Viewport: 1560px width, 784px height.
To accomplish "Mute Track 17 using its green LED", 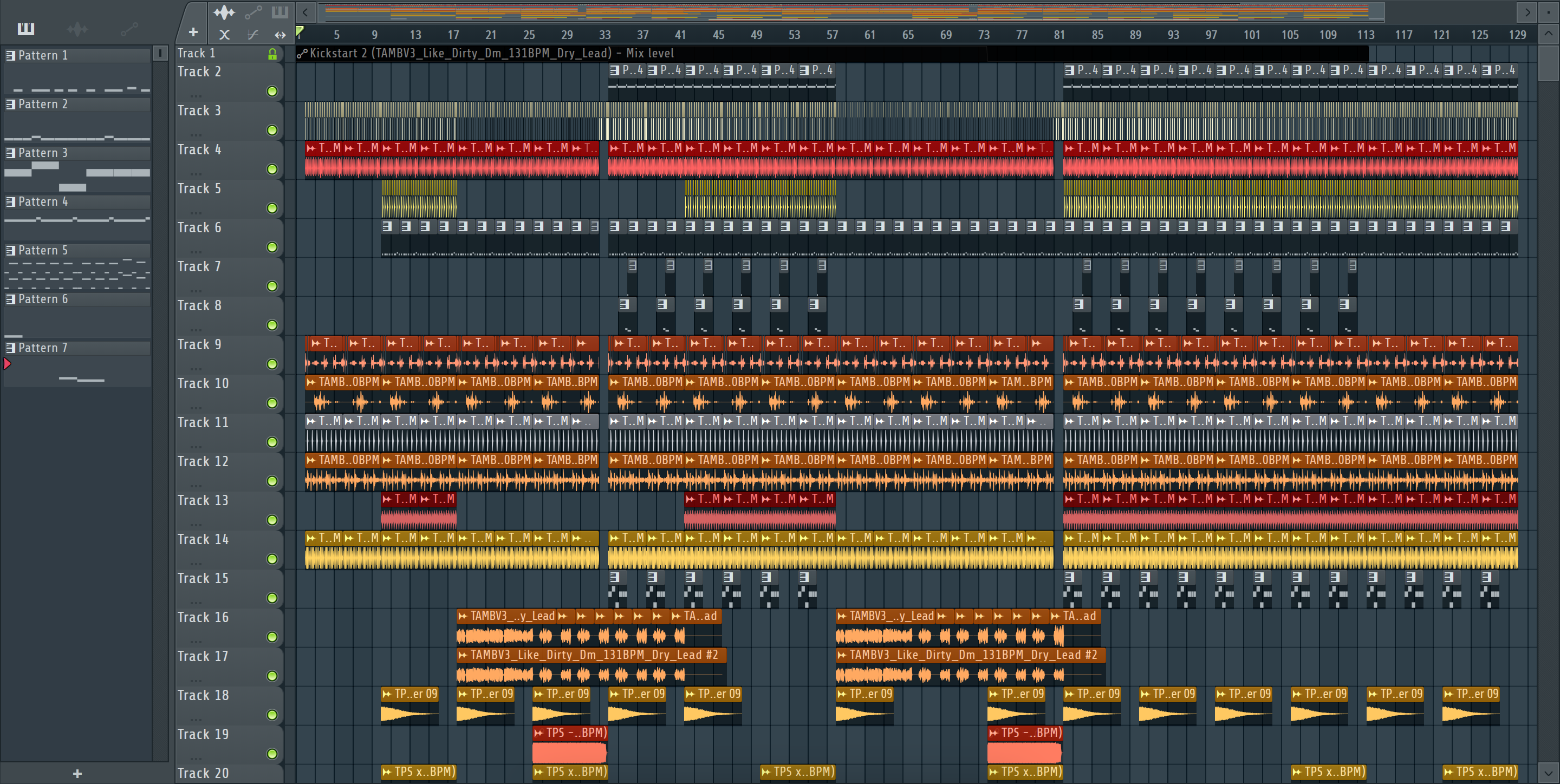I will [x=272, y=676].
